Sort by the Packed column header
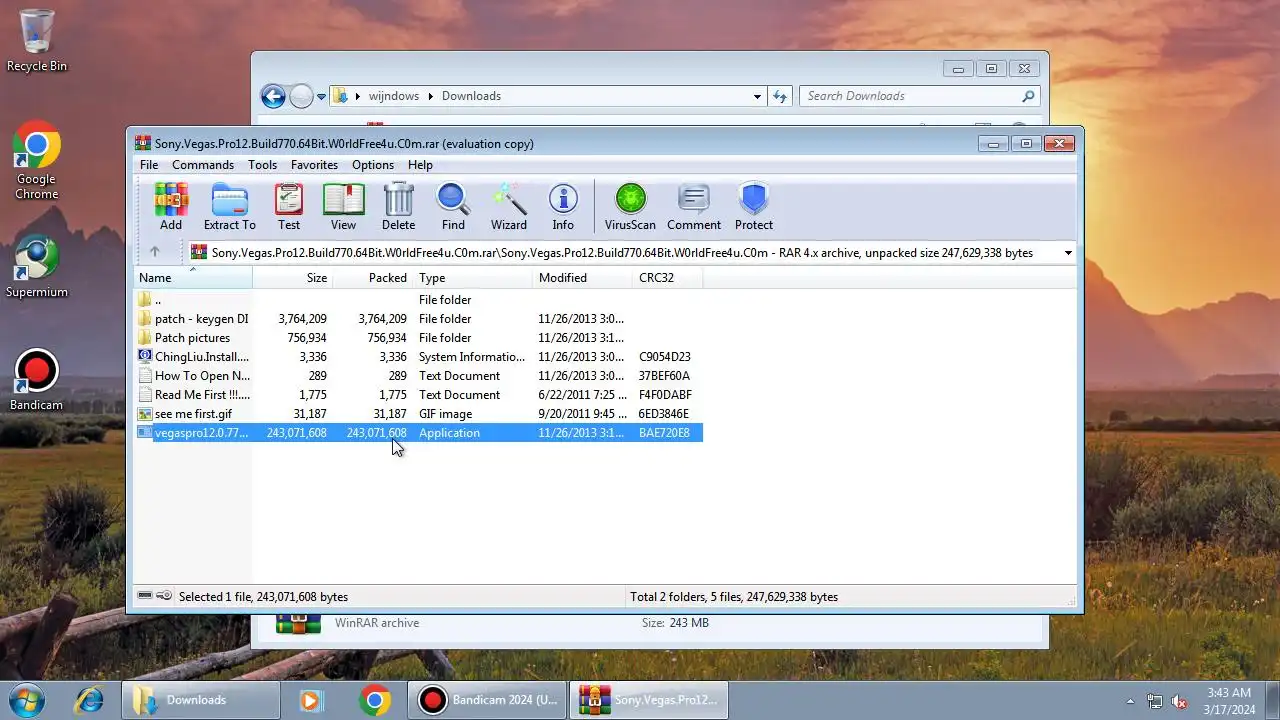 [372, 278]
